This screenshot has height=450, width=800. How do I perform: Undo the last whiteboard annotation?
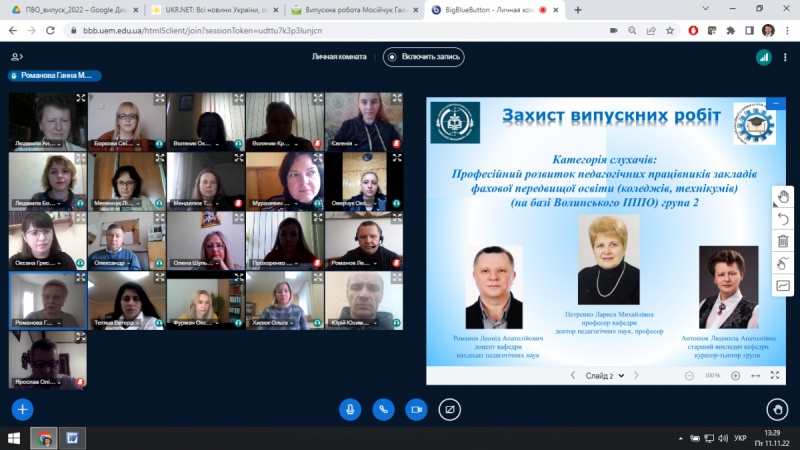(783, 219)
